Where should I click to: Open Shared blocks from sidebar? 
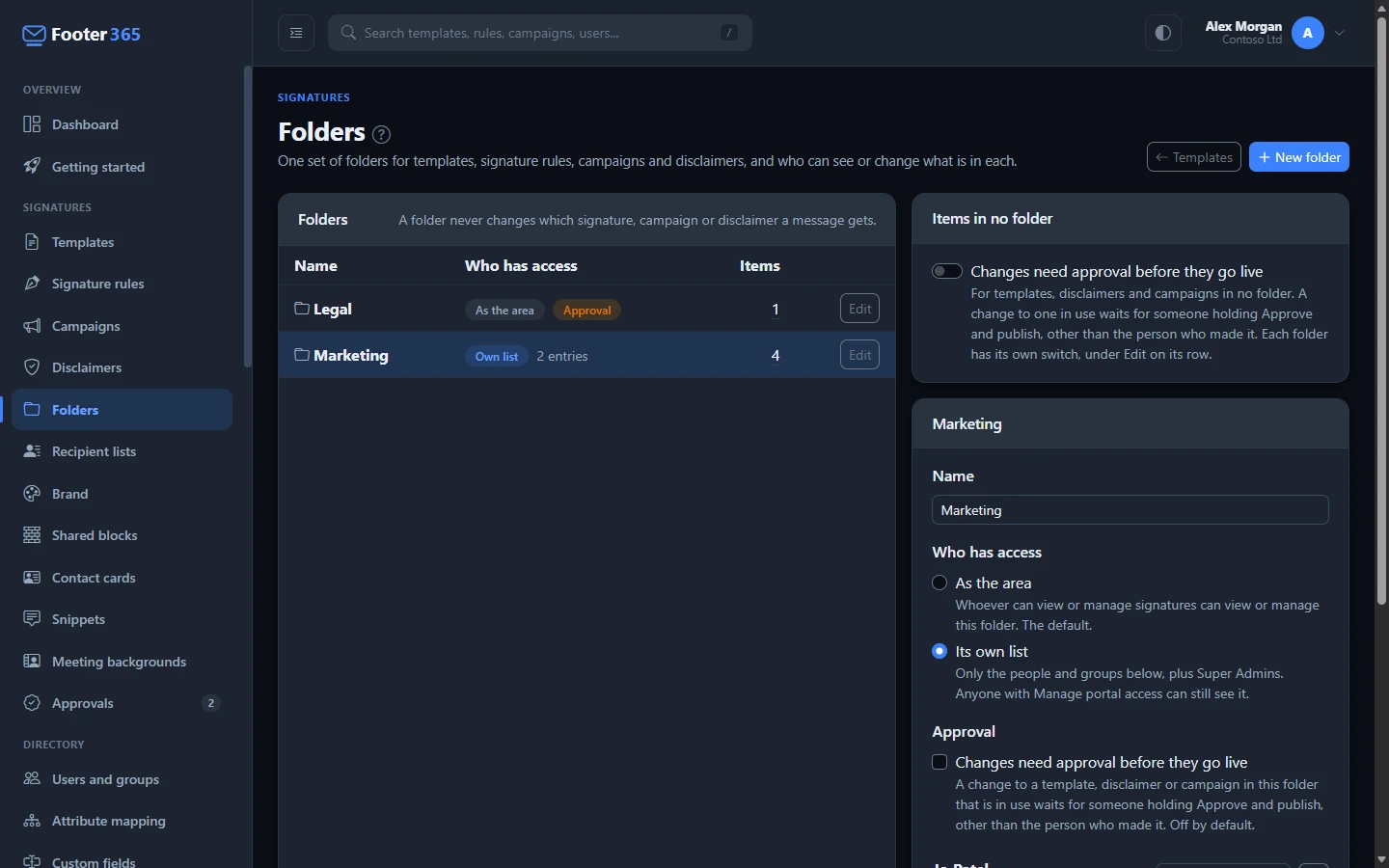(x=122, y=535)
